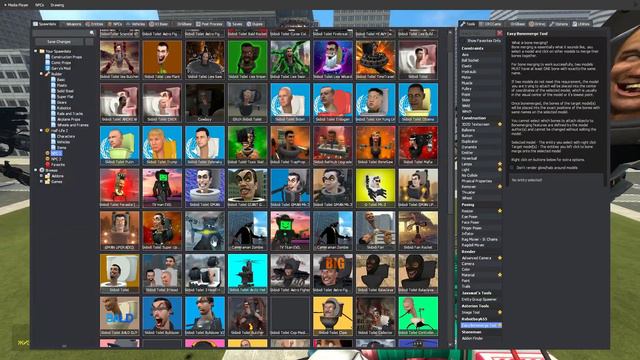Image resolution: width=640 pixels, height=360 pixels.
Task: Open the Favorite spawnlist entry
Action: [x=58, y=164]
